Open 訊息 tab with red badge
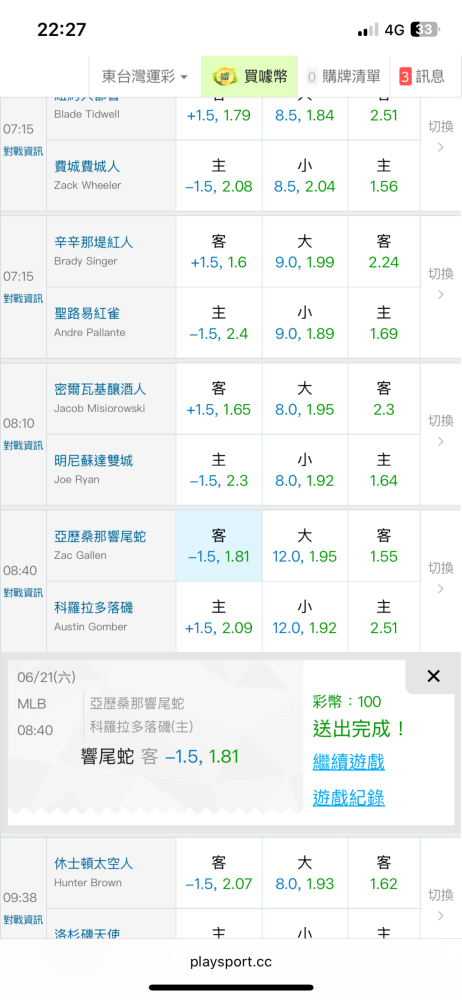 [422, 77]
